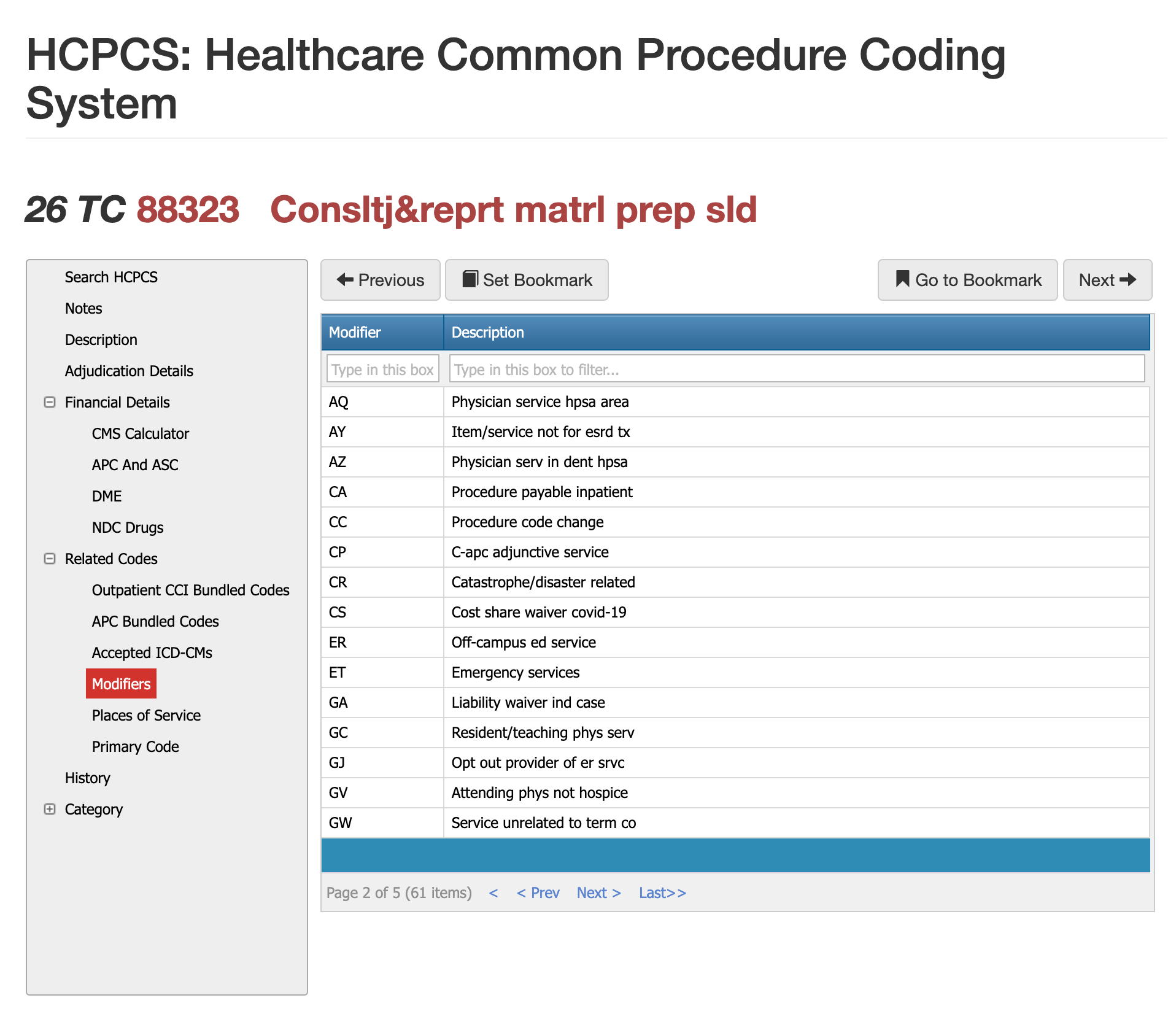
Task: Click the Modifier filter input box
Action: (x=382, y=368)
